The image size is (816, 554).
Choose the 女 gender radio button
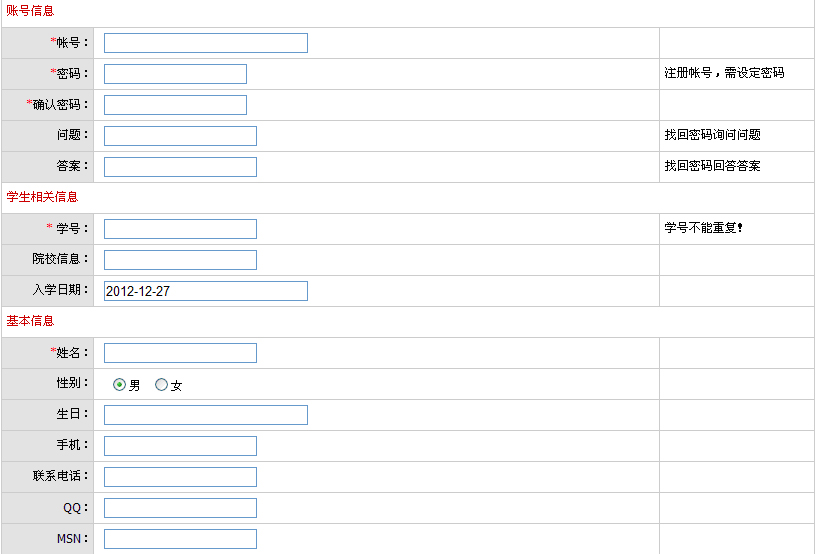tap(161, 385)
